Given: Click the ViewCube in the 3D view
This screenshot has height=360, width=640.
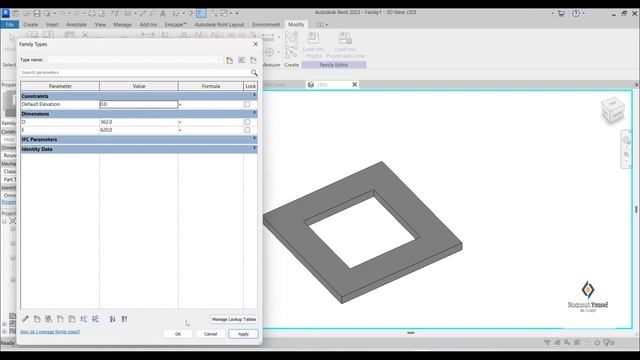Looking at the screenshot, I should coord(612,109).
